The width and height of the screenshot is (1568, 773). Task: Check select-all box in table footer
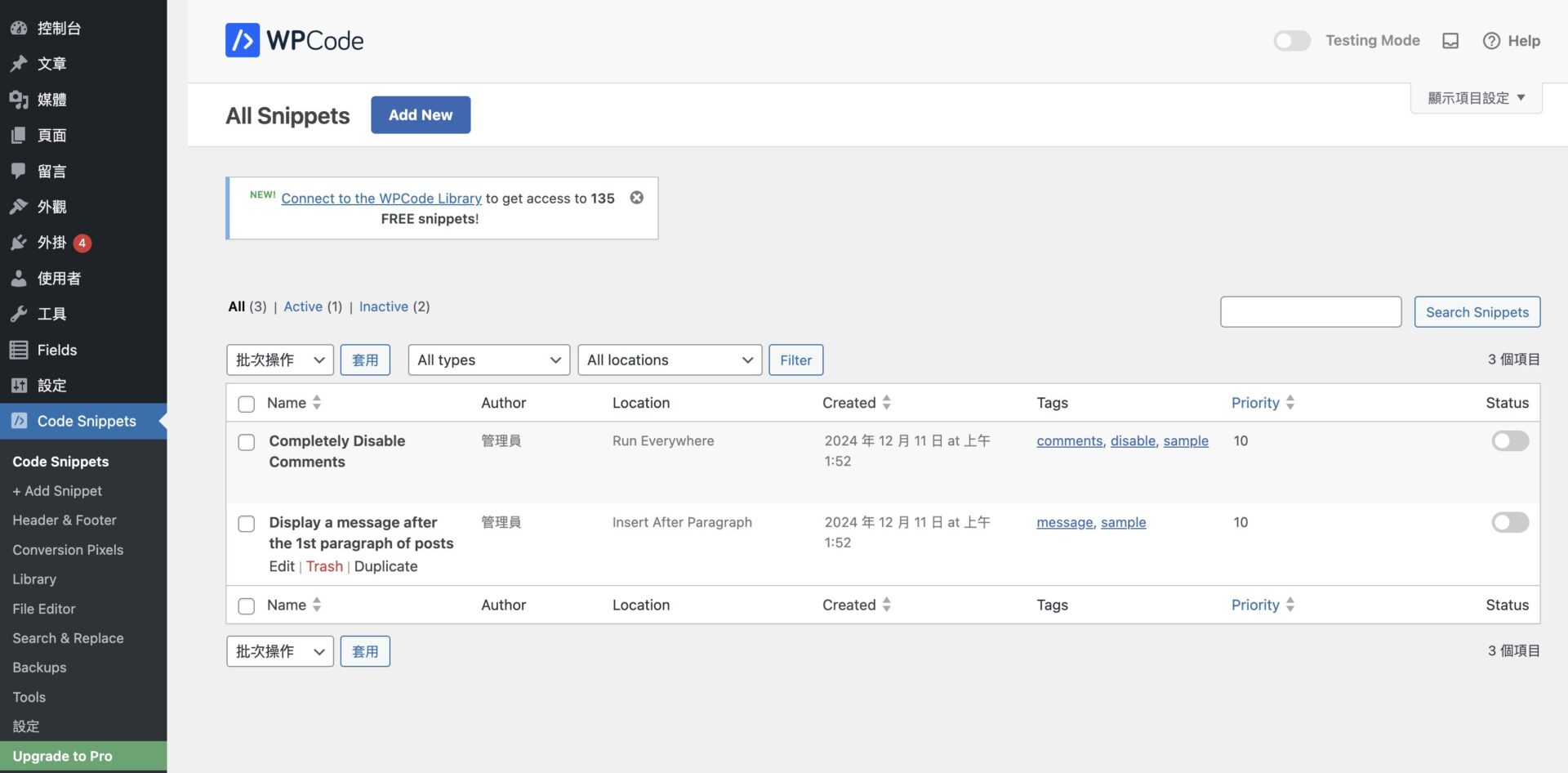coord(246,606)
